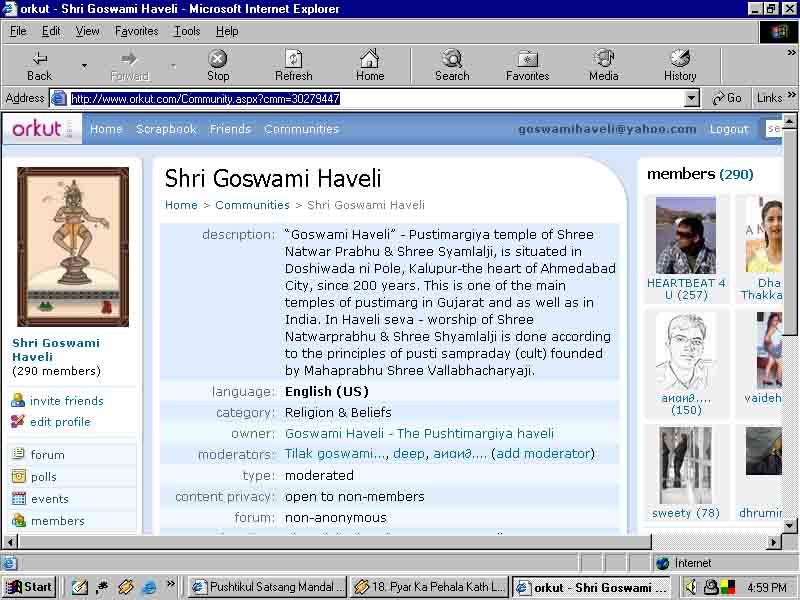Open the Back button history dropdown arrow
This screenshot has height=600, width=800.
(84, 65)
